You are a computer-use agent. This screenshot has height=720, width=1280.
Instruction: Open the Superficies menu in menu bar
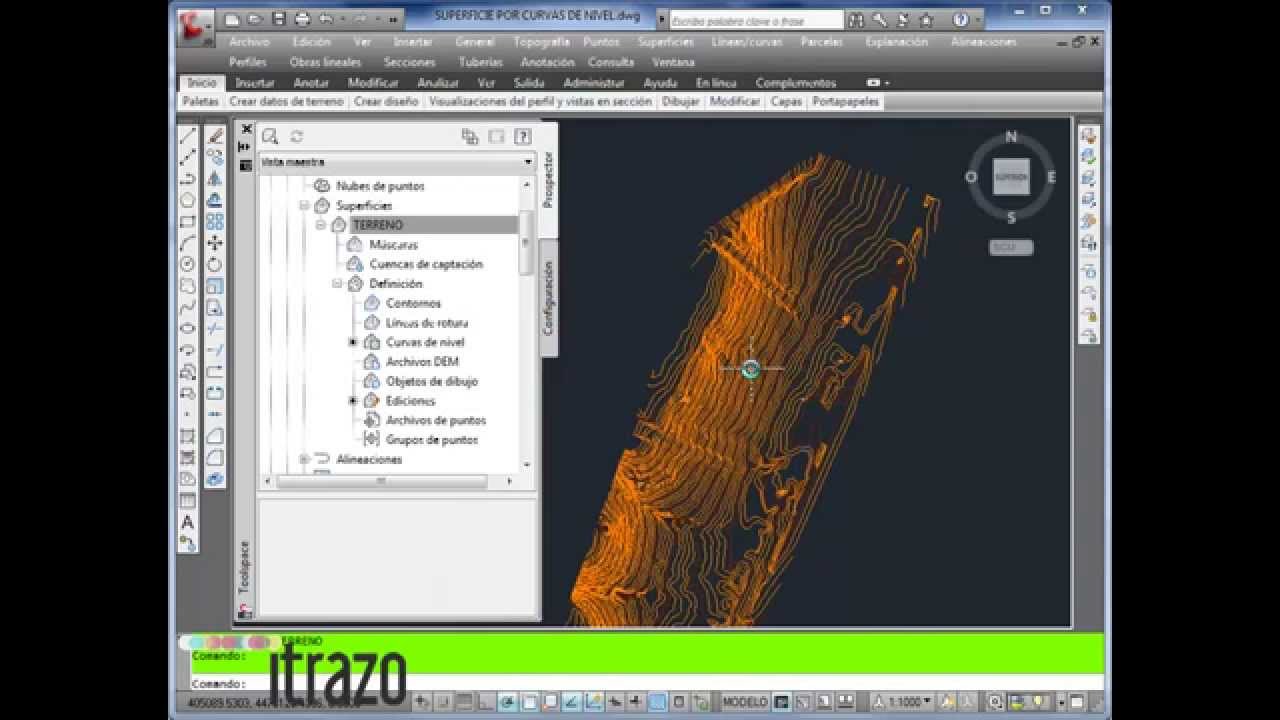coord(666,42)
